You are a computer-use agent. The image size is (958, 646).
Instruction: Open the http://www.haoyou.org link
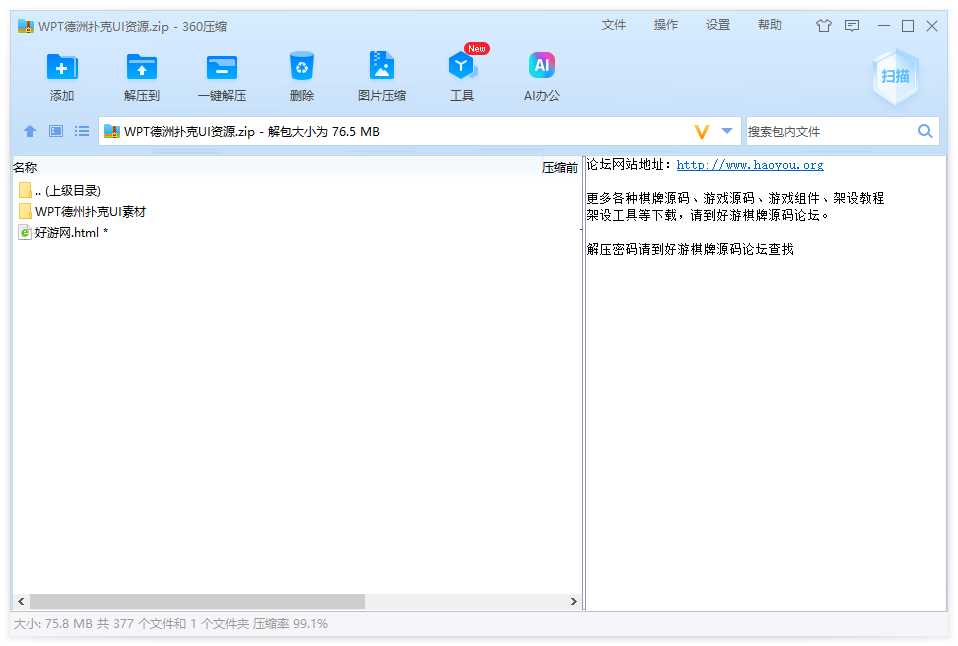click(x=750, y=165)
